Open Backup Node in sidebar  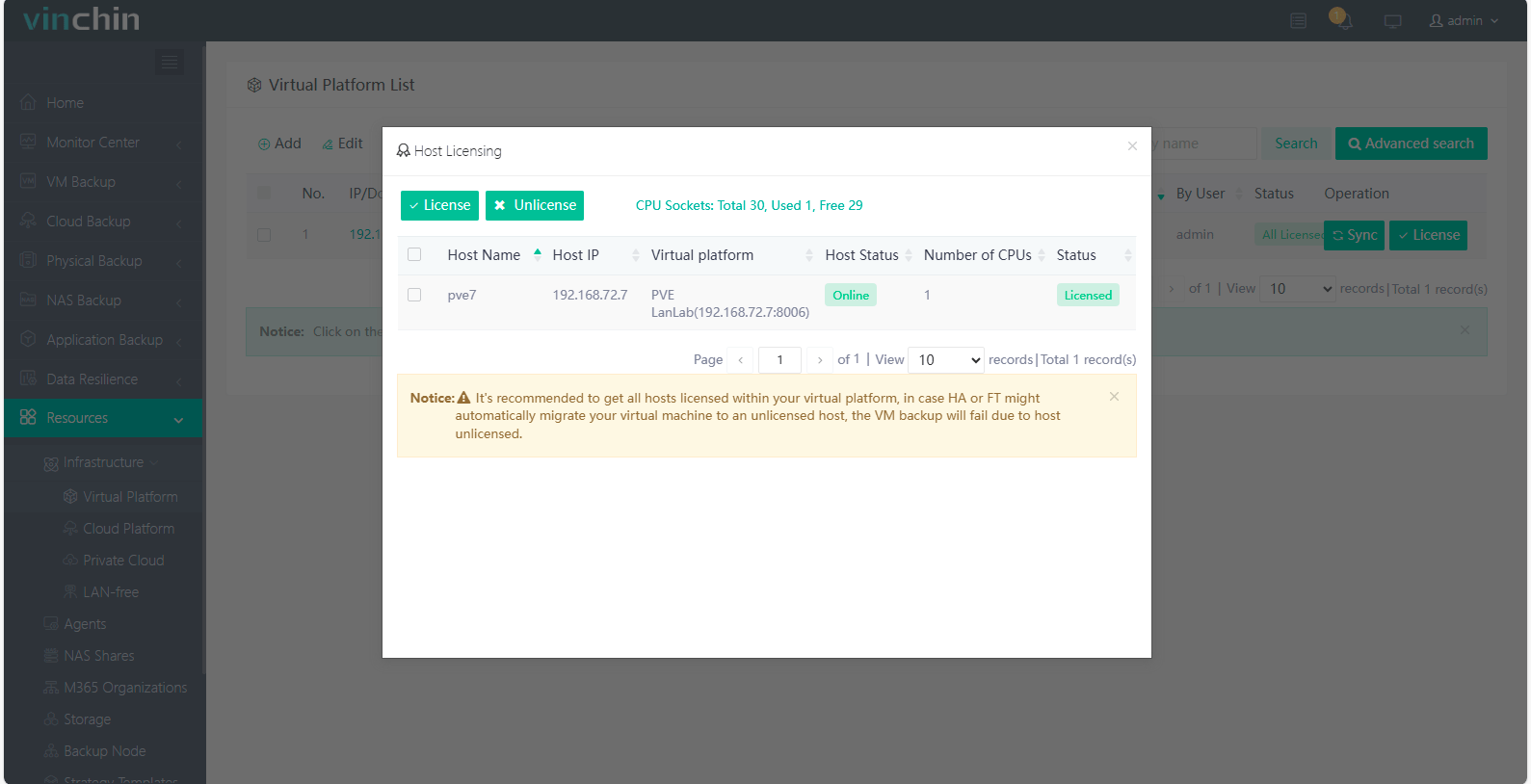(x=104, y=751)
